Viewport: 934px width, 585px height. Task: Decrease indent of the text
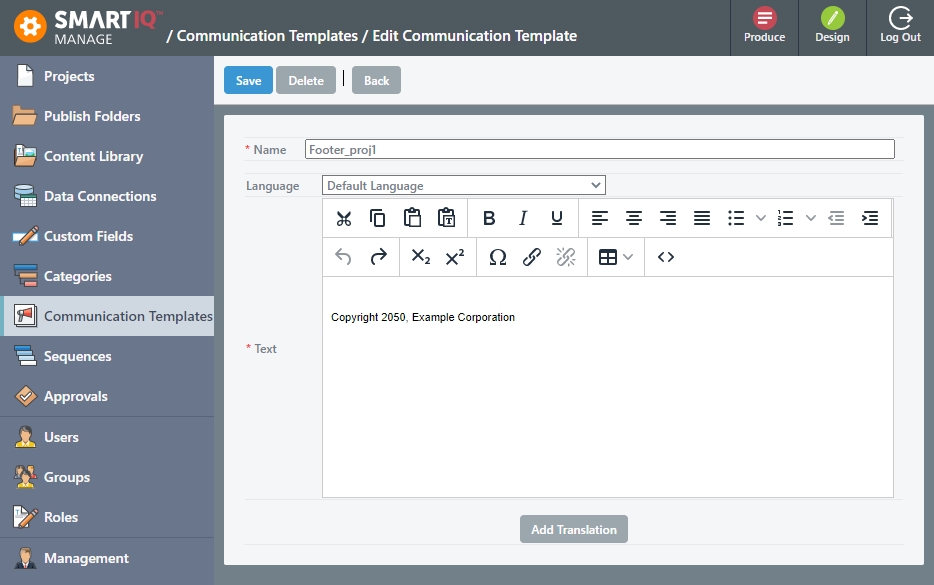[x=836, y=219]
